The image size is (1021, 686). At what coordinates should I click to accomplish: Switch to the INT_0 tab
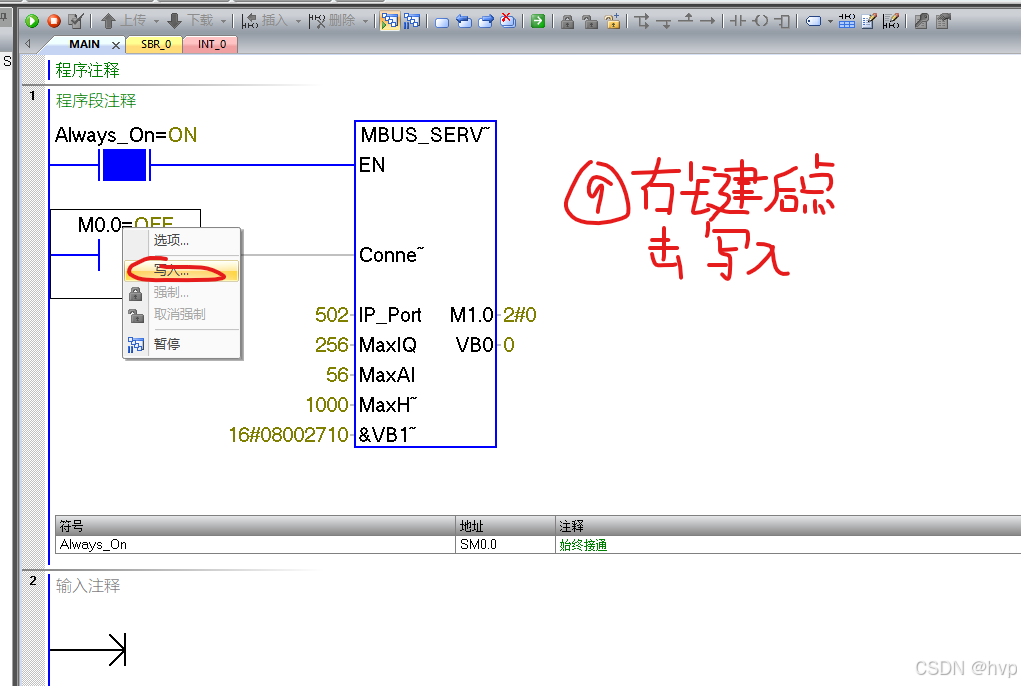pos(210,44)
